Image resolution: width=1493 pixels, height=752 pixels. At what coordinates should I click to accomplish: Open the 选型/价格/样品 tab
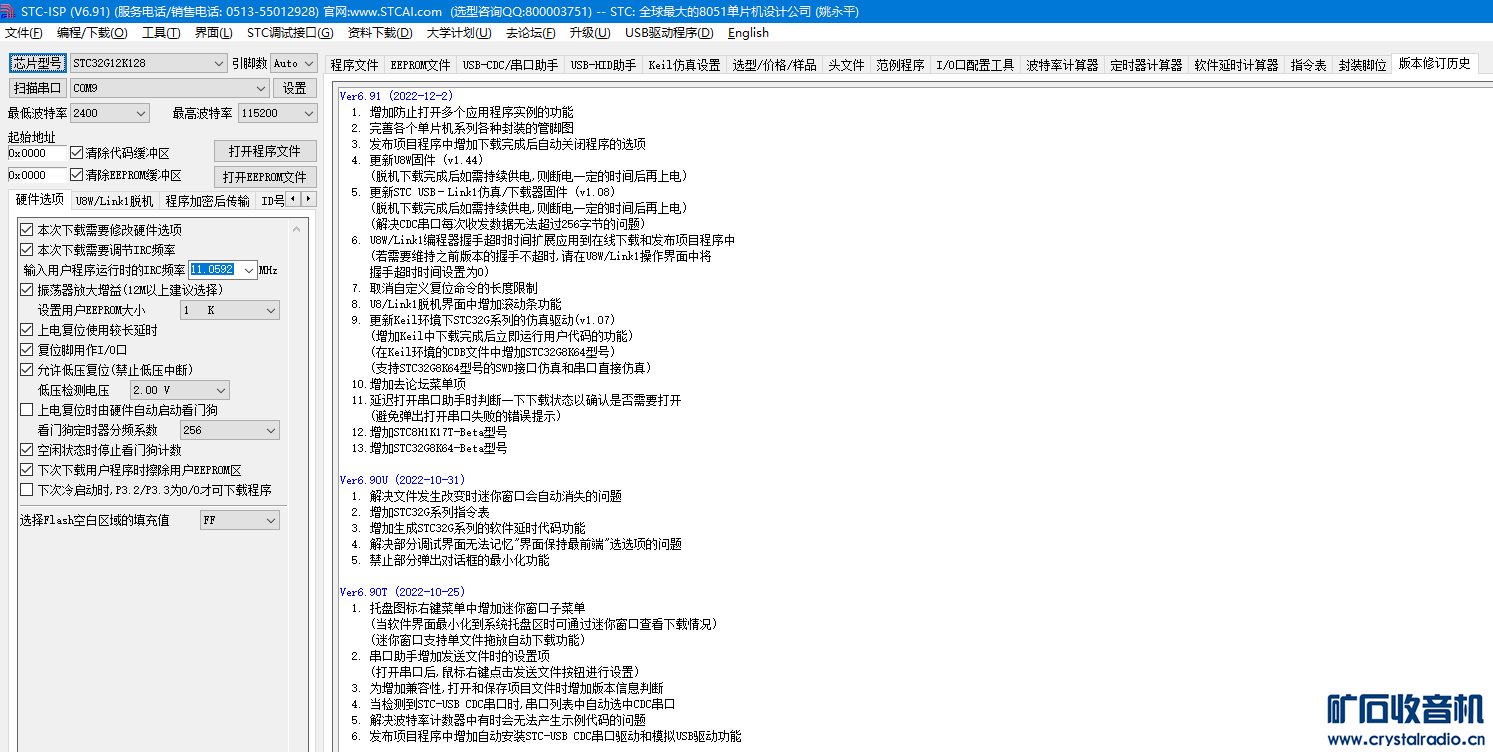pos(774,65)
